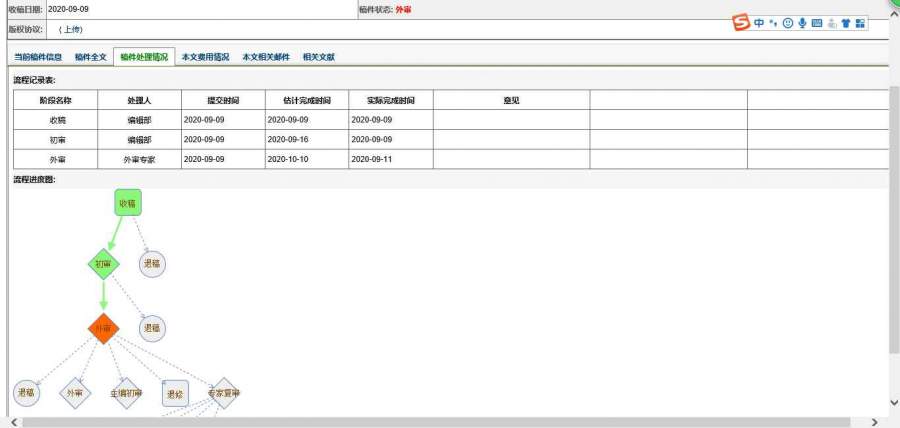This screenshot has width=900, height=428.
Task: Click 编辑部 in the 初审 row
Action: (x=139, y=139)
